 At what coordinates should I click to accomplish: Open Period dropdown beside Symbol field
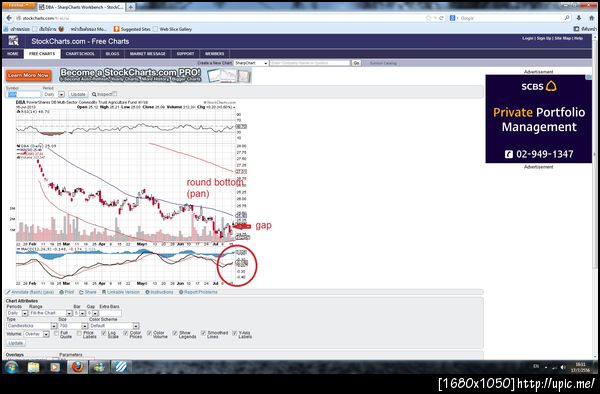click(54, 94)
